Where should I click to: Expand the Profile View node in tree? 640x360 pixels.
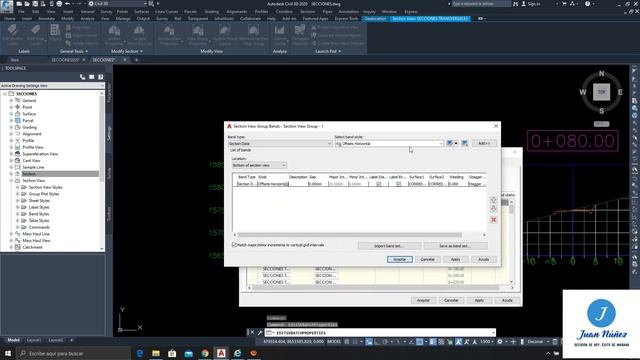(11, 147)
